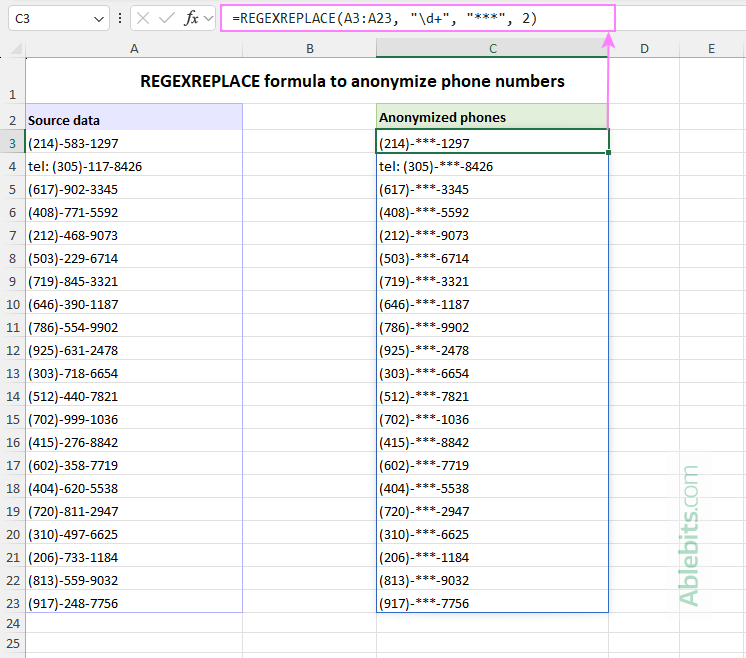Select cell with tel: (305)-117-8426
Image resolution: width=746 pixels, height=658 pixels.
134,165
